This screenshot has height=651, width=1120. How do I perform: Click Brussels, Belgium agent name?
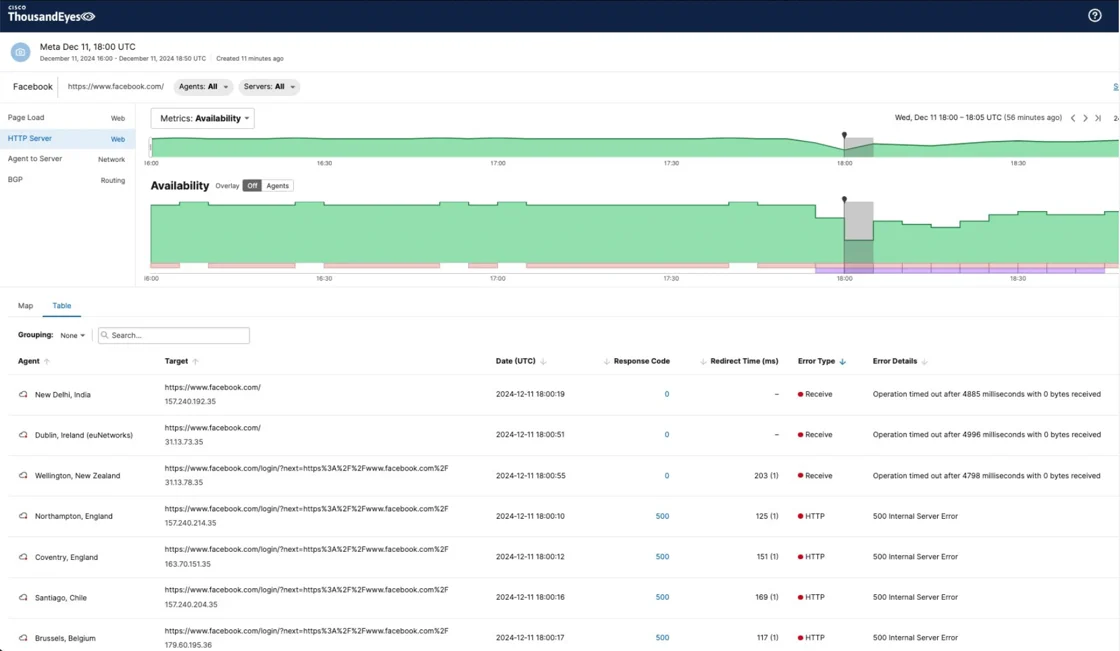[65, 638]
